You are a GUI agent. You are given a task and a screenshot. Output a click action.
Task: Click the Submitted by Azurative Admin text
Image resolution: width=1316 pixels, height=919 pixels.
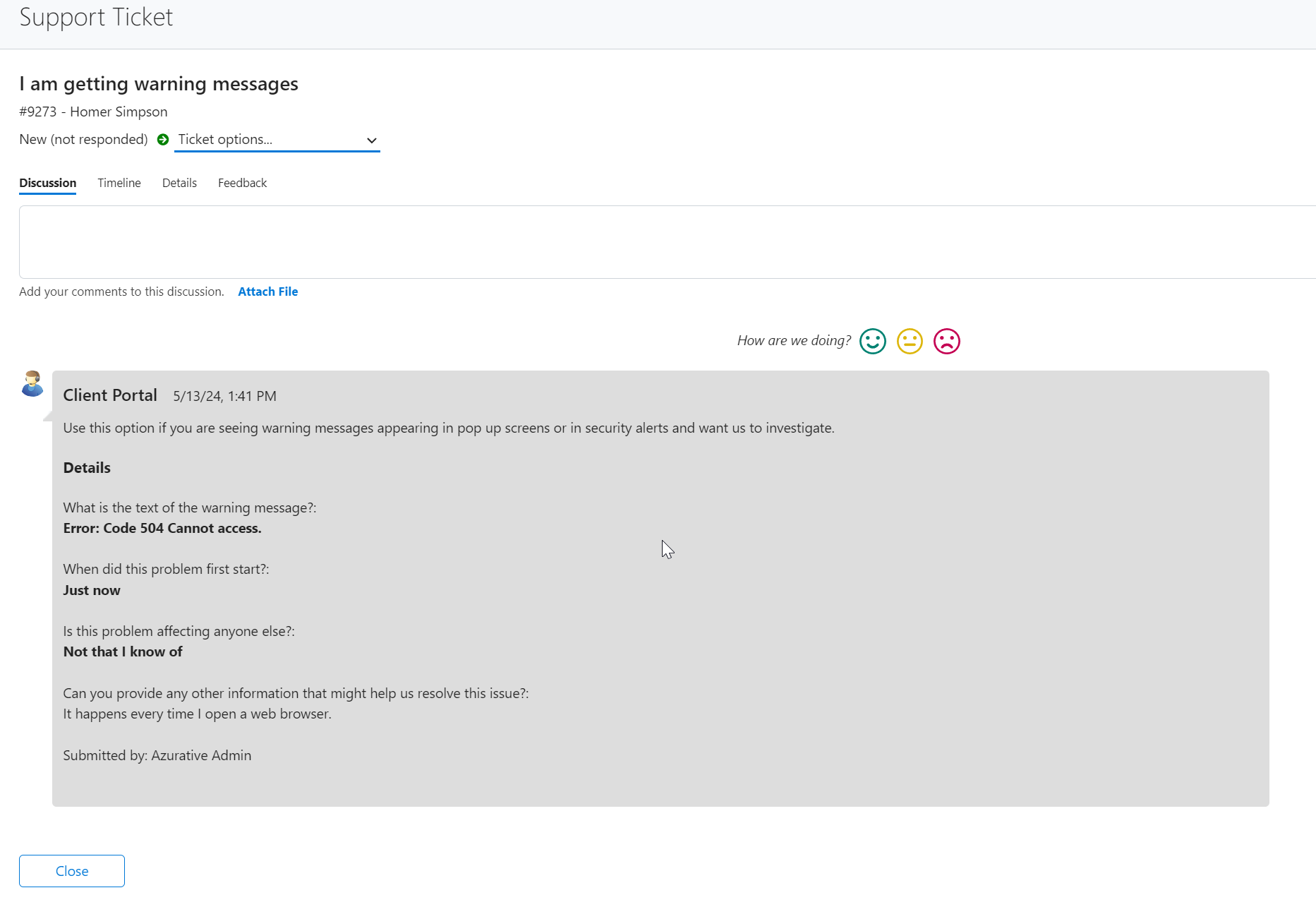point(157,756)
